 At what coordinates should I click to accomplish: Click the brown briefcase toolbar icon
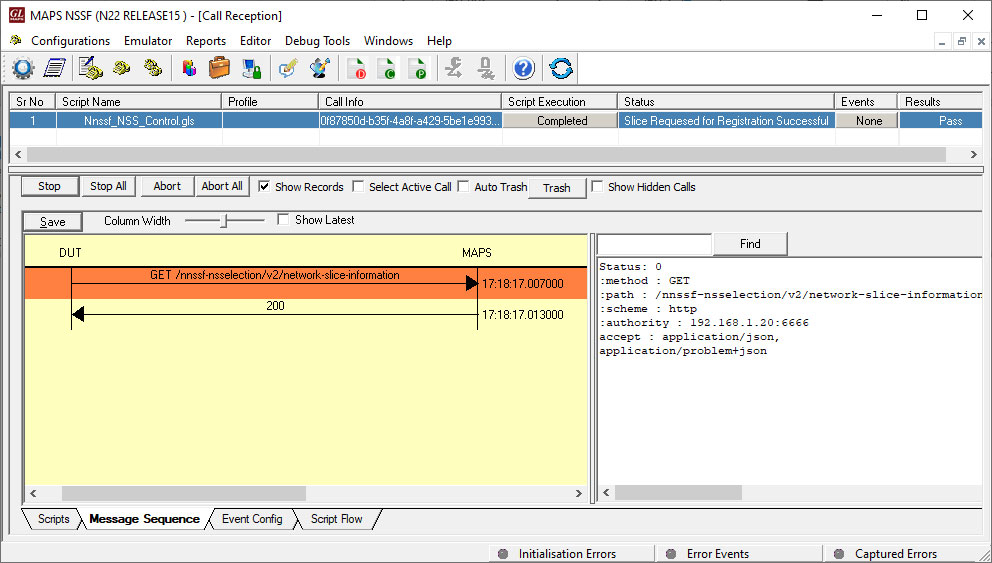coord(220,68)
